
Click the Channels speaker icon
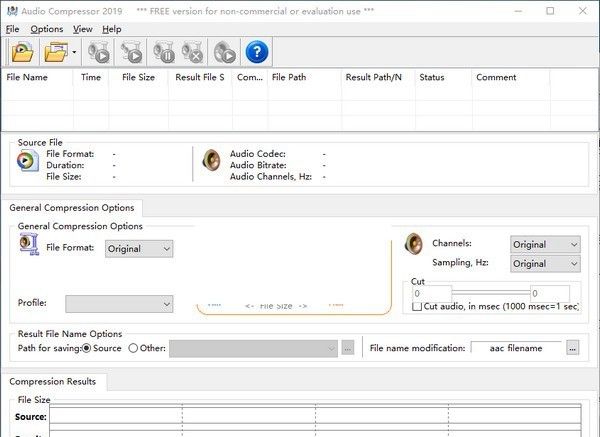point(414,243)
